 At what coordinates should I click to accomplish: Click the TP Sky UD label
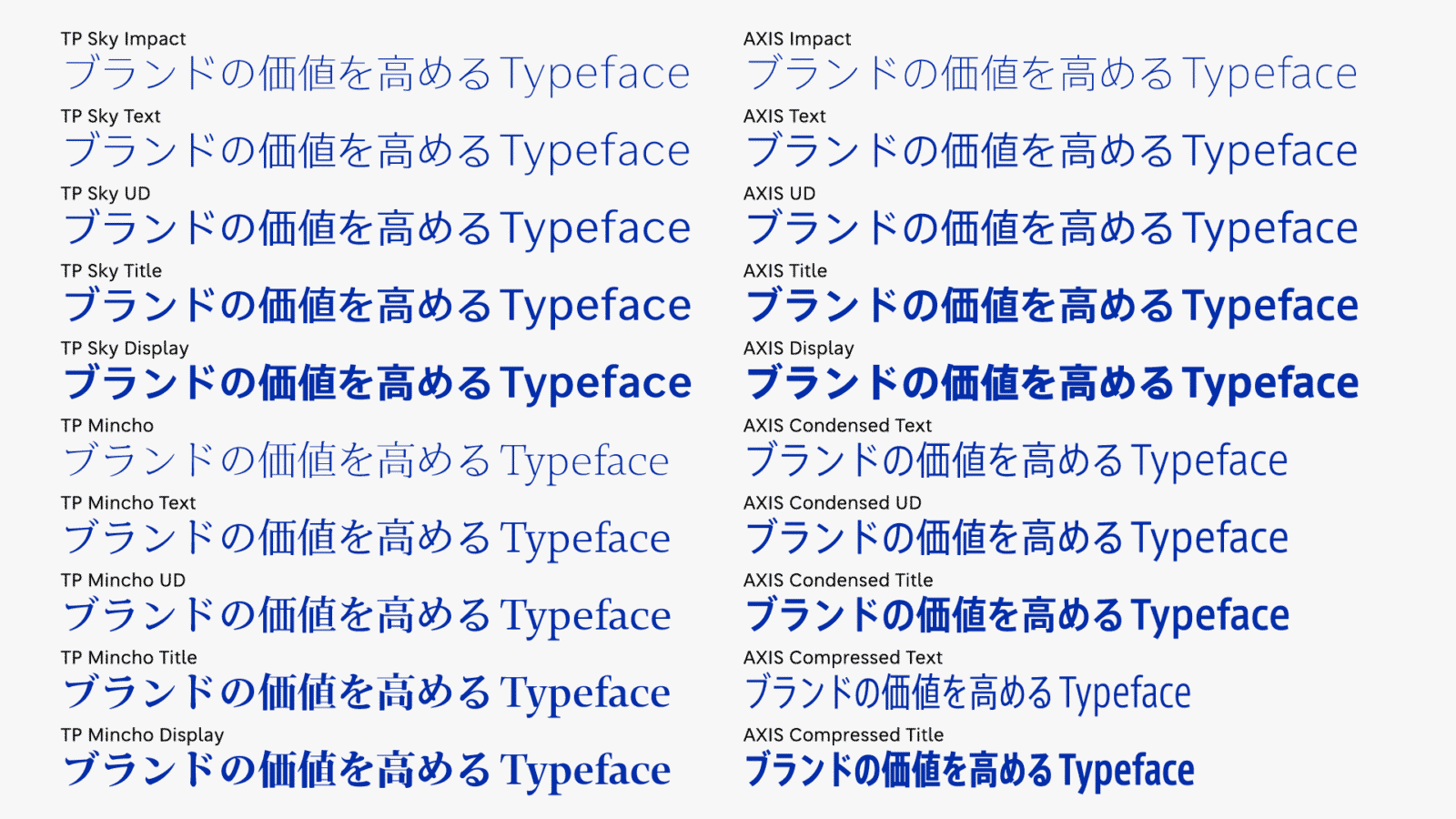[106, 194]
